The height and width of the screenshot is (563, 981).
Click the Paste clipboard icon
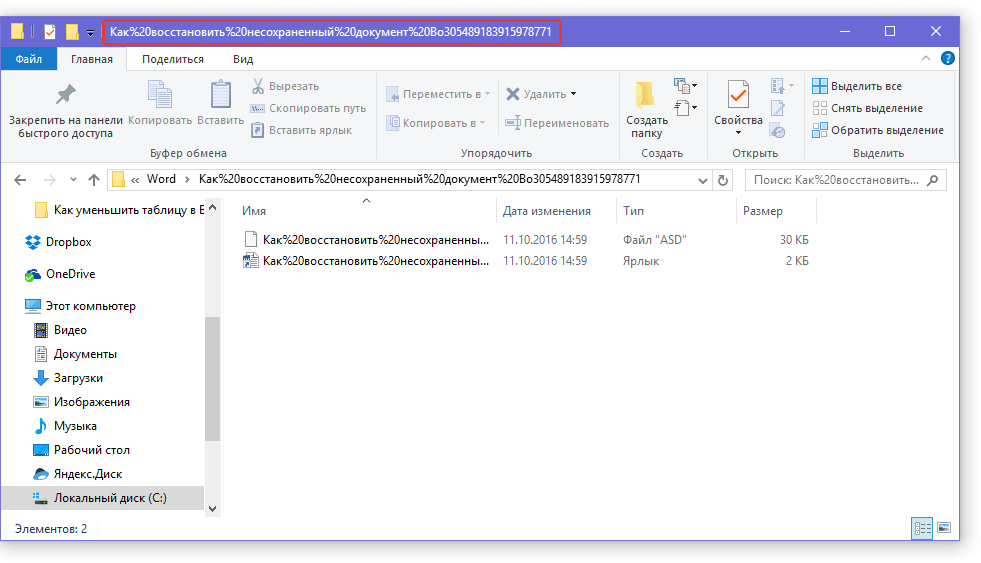pyautogui.click(x=220, y=95)
